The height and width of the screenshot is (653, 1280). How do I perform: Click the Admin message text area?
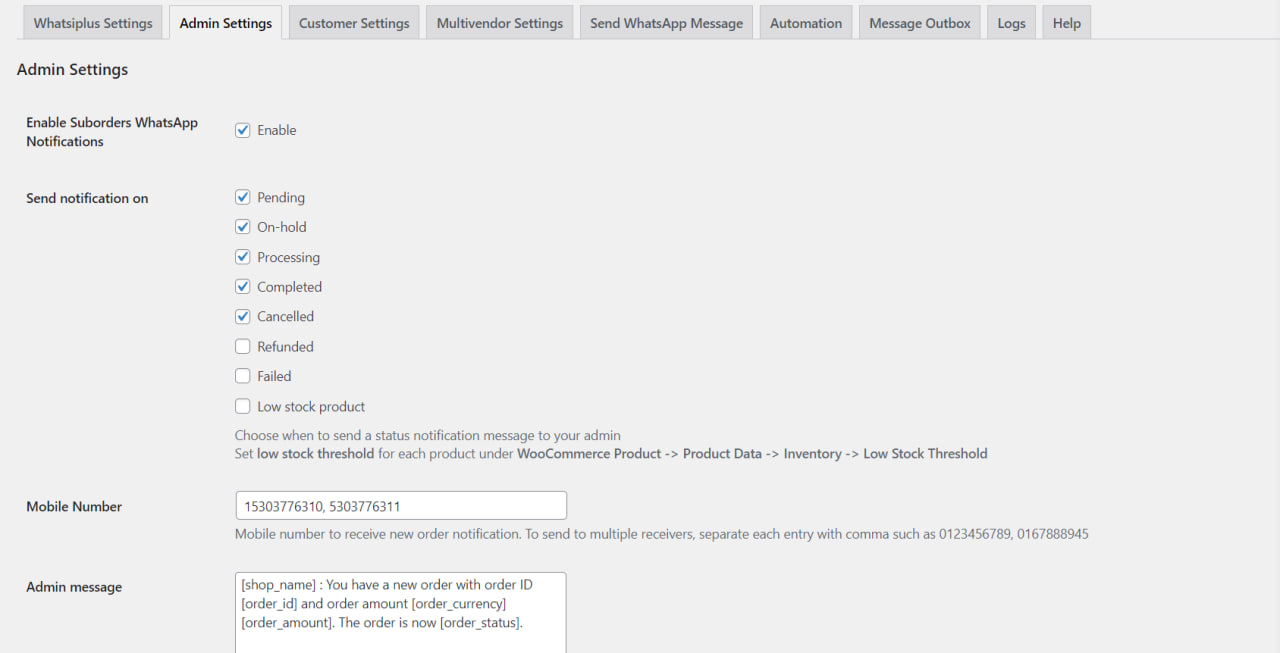tap(400, 610)
